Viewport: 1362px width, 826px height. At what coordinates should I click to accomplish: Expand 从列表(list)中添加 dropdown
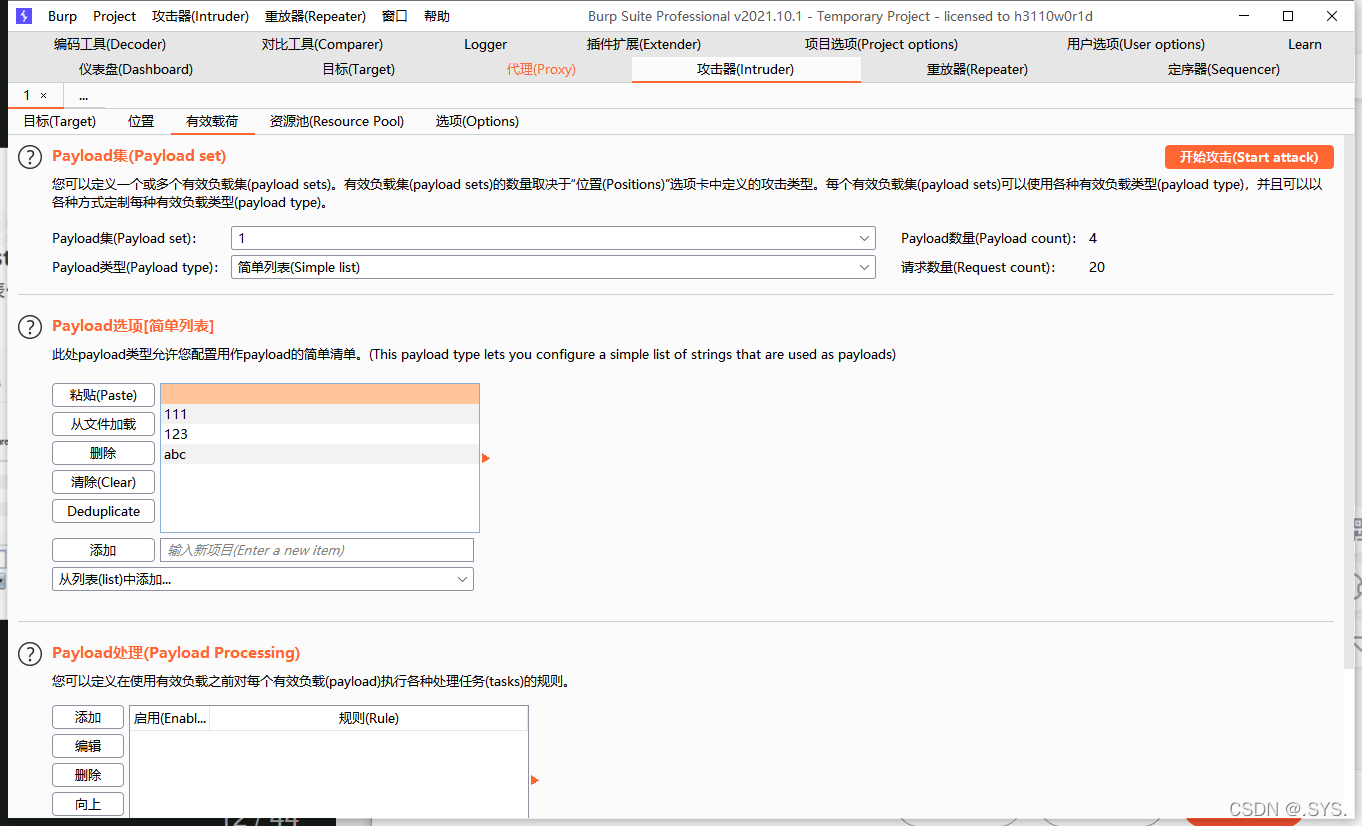click(x=263, y=579)
